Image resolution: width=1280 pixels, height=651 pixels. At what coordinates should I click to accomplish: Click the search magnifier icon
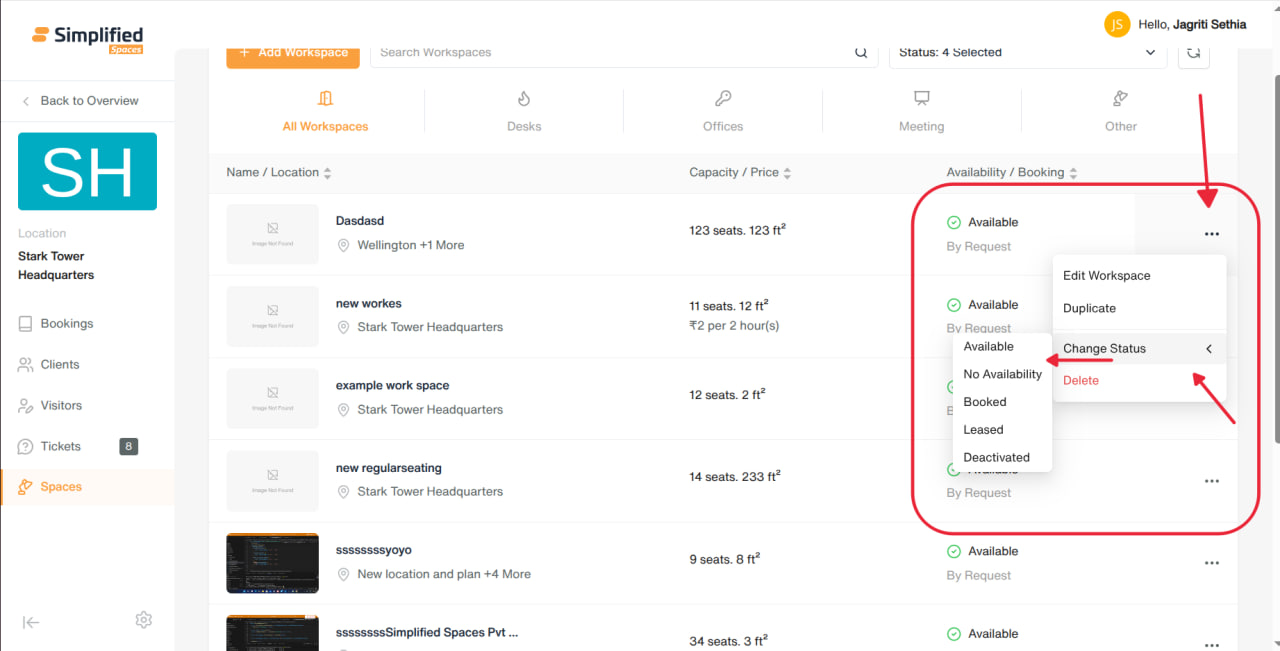click(x=861, y=53)
